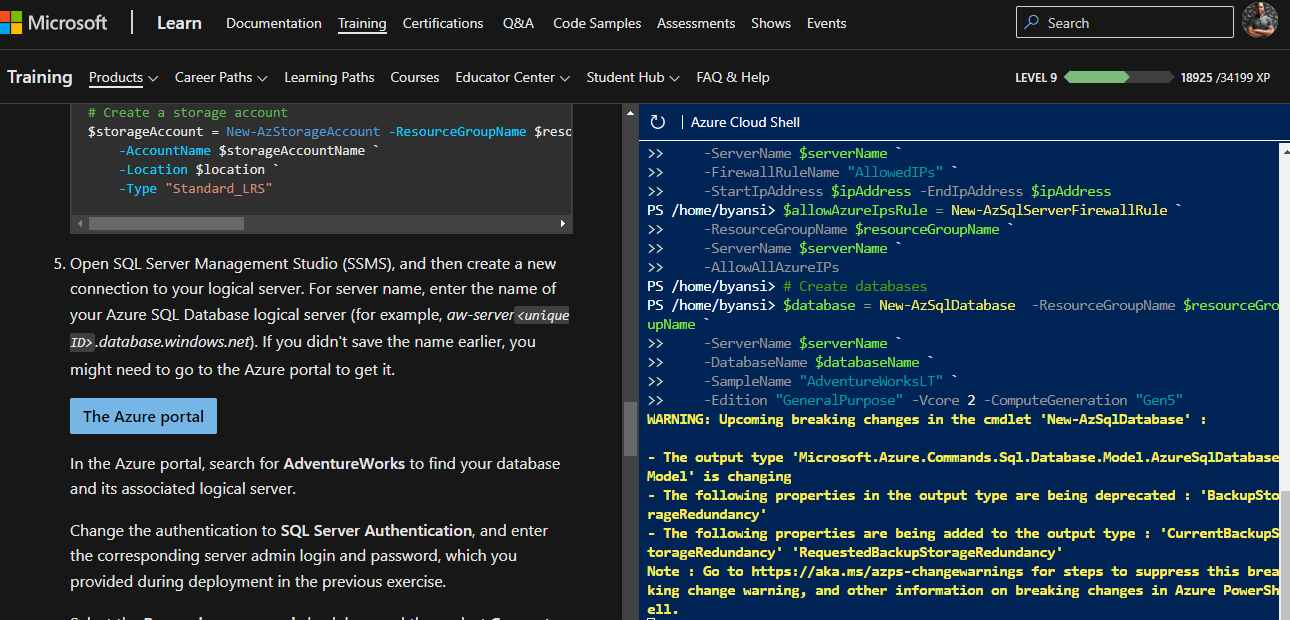
Task: Open the Events page
Action: pyautogui.click(x=826, y=23)
